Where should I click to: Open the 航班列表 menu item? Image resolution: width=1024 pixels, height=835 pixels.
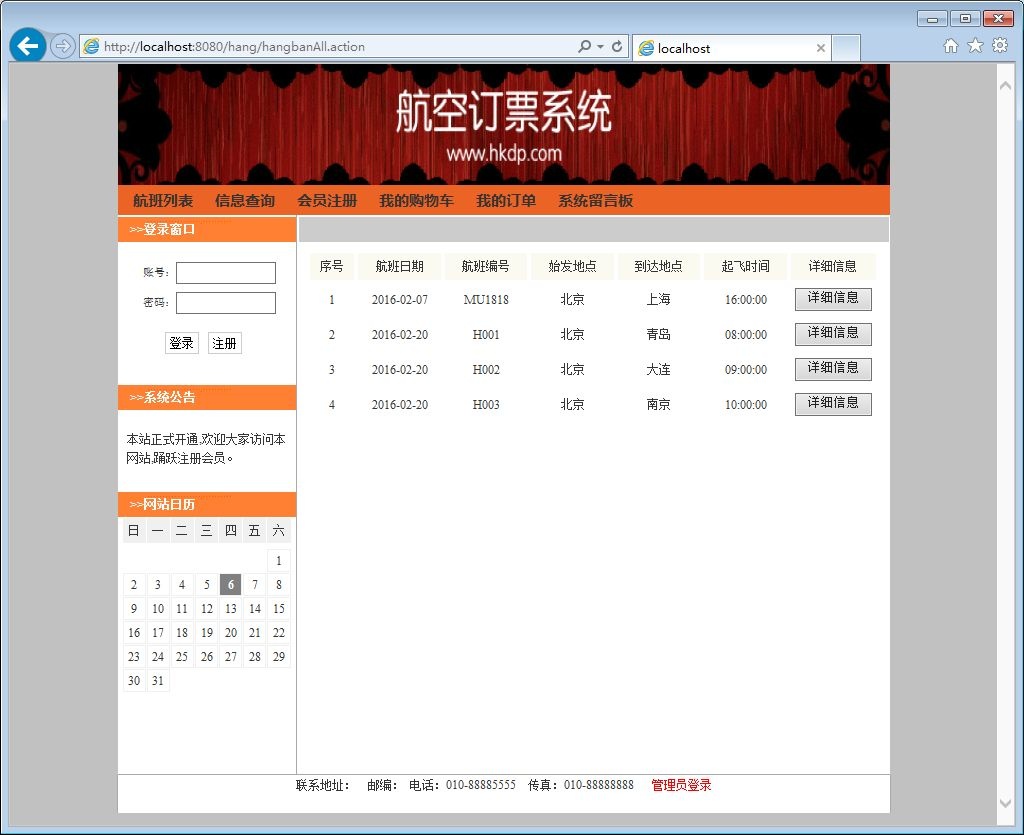[x=163, y=200]
